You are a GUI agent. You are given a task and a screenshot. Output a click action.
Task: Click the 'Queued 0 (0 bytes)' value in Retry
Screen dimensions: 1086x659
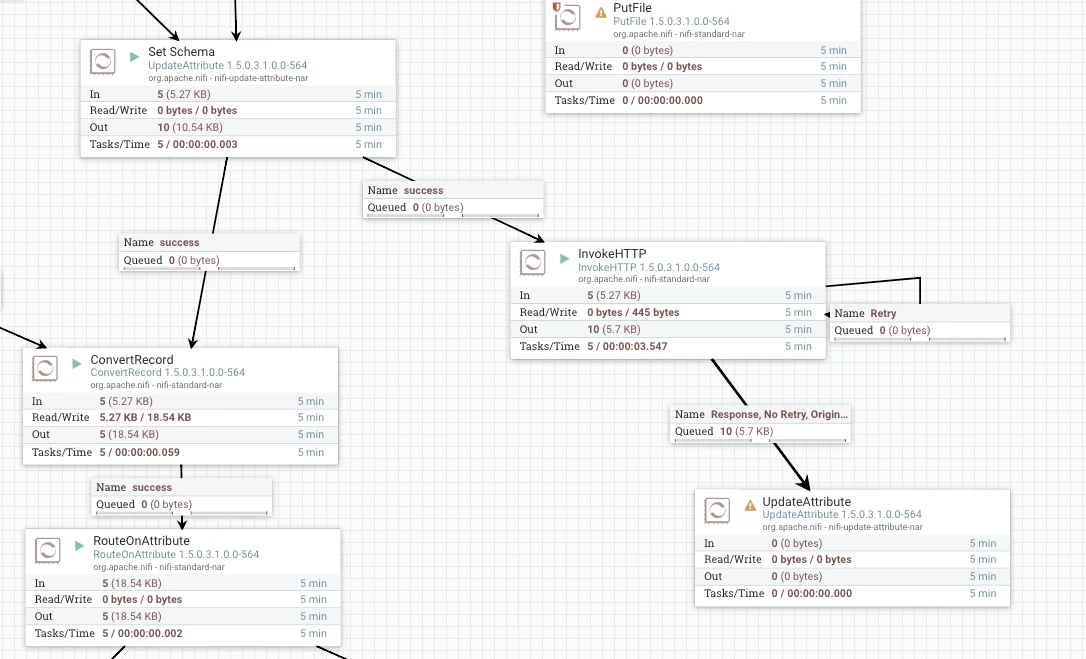tap(905, 331)
